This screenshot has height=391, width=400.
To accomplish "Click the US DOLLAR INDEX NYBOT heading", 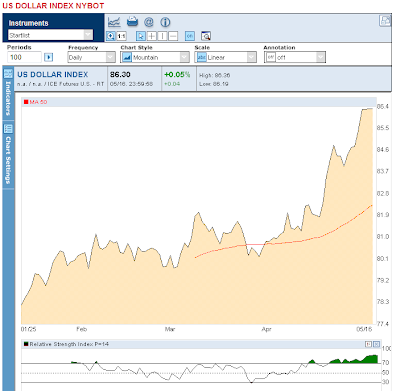I will click(x=53, y=6).
